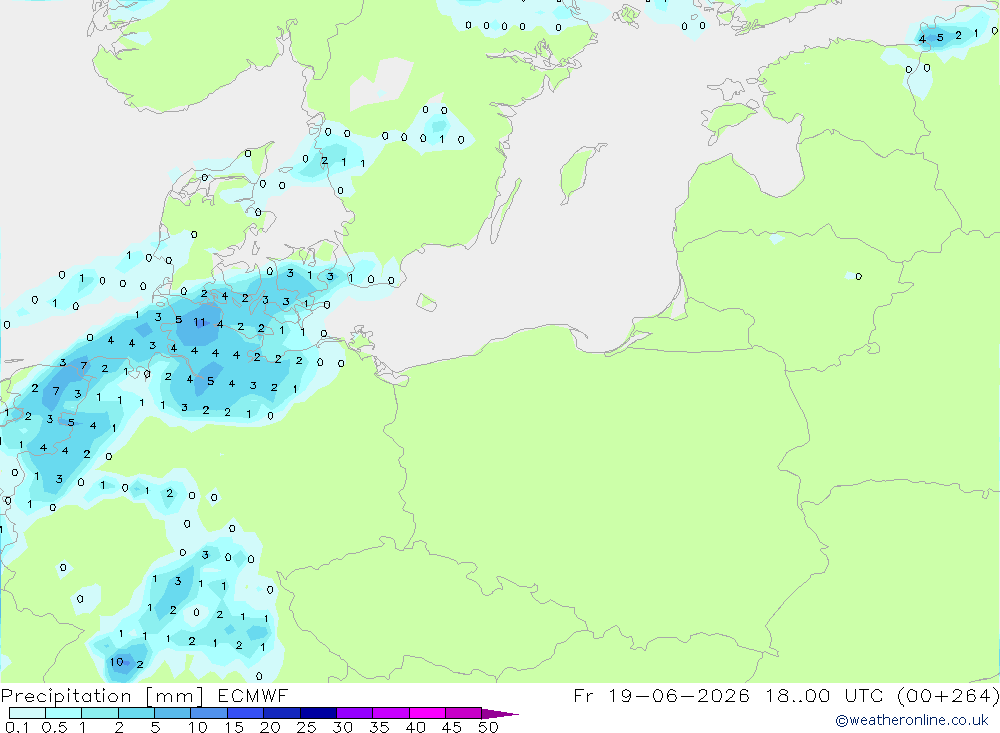
Task: Click legend swatch between 10 and 15
Action: [x=209, y=713]
